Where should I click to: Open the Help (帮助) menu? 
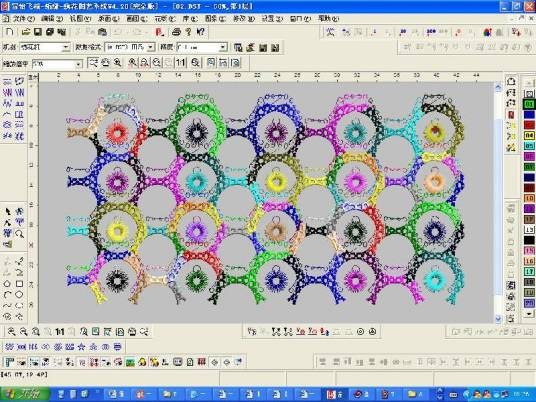[329, 19]
